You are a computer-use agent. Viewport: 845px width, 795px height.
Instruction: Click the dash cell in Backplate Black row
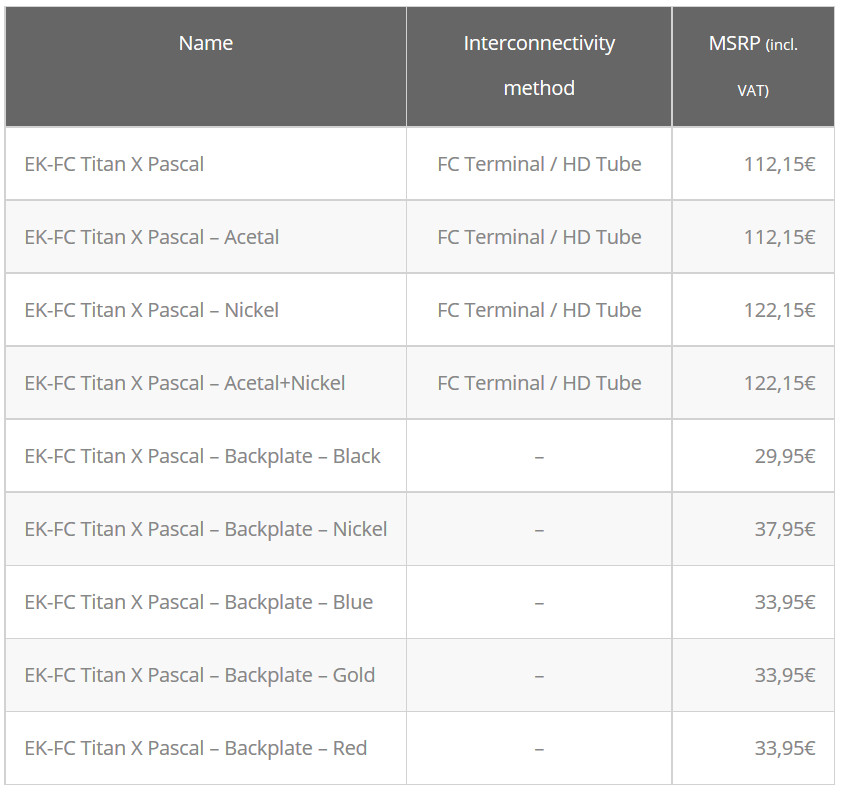(x=539, y=457)
